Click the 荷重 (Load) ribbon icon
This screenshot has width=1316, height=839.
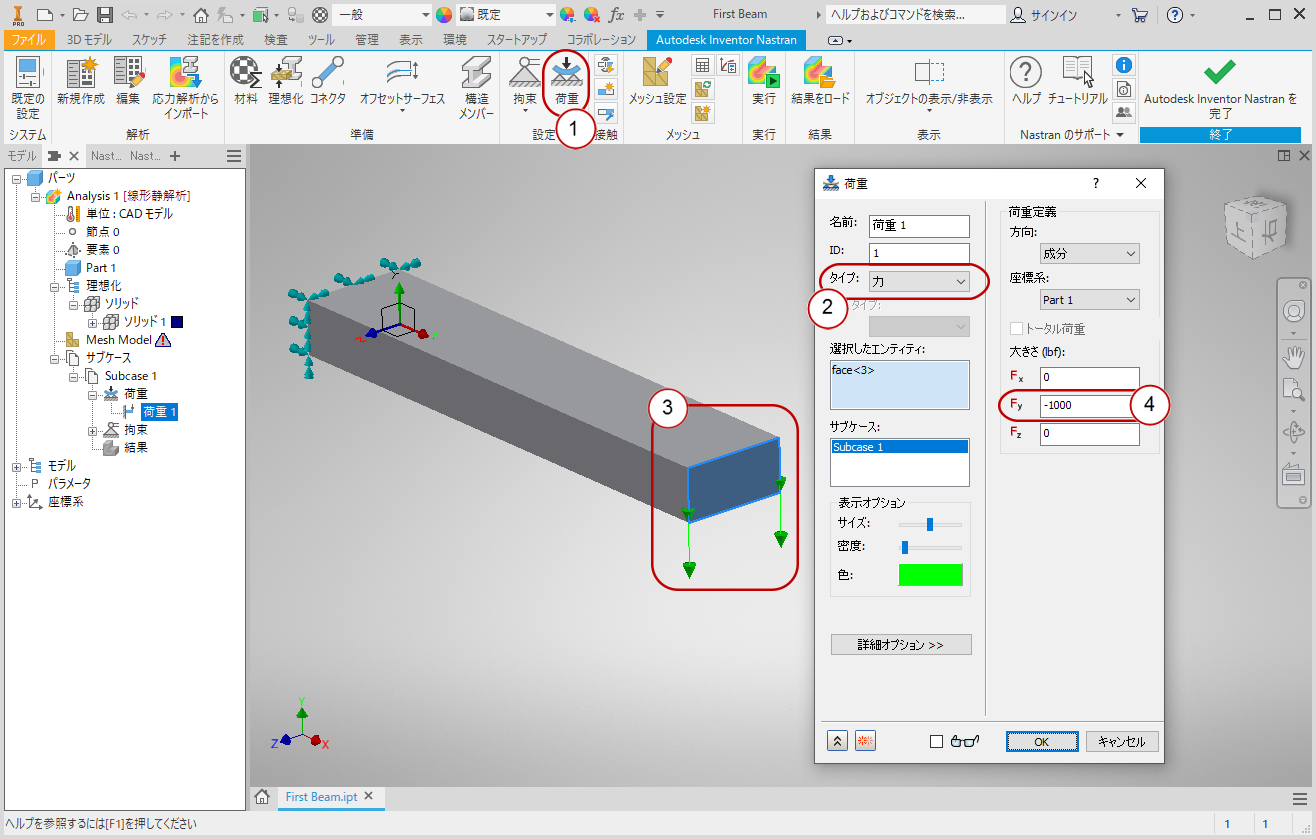[x=566, y=80]
